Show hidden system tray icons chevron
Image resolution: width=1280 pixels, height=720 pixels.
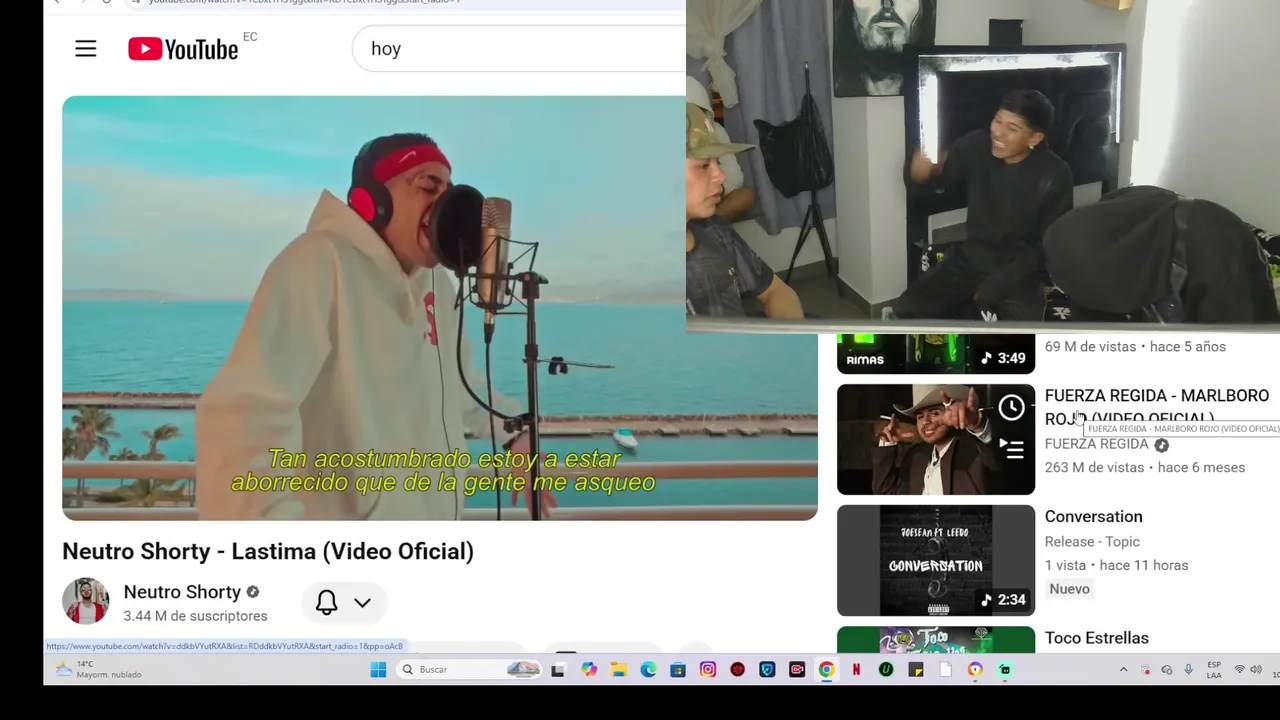1123,670
